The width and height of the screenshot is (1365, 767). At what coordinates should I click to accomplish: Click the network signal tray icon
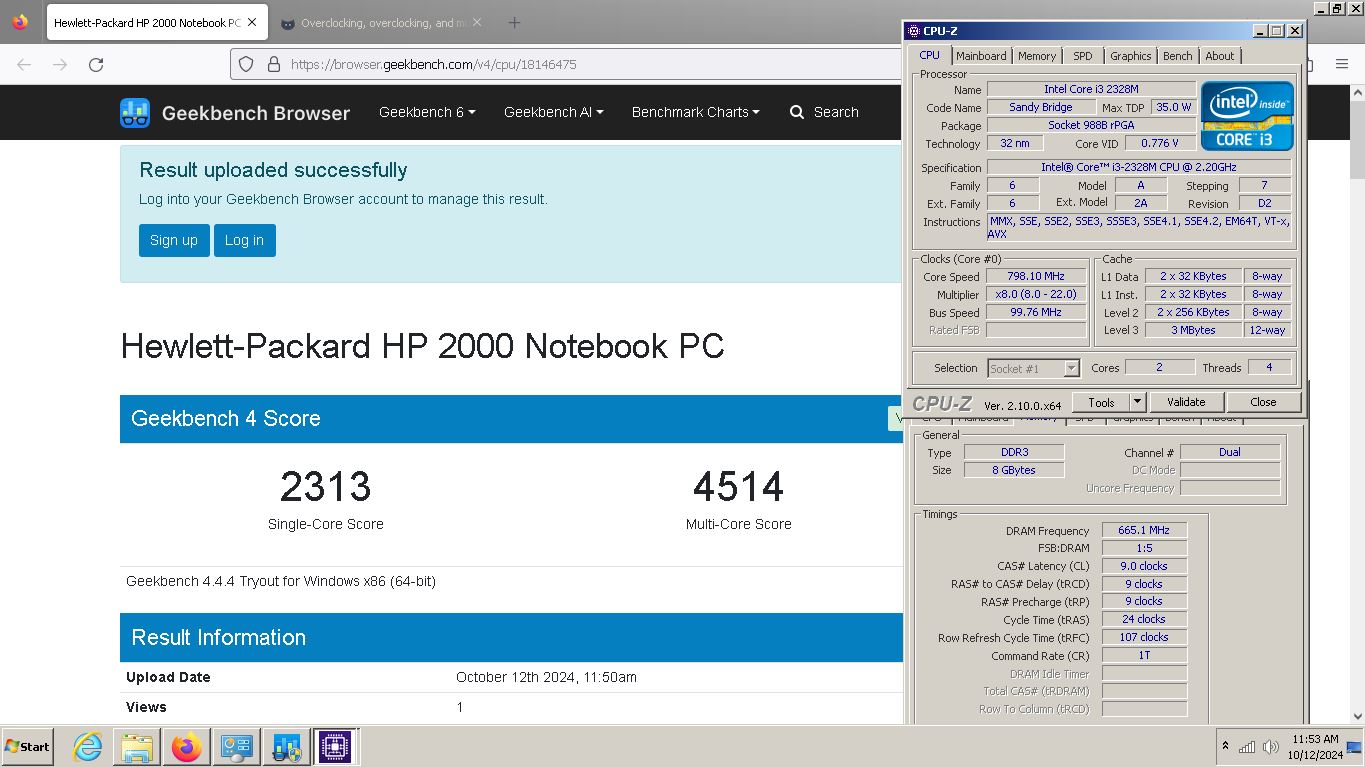[1247, 746]
